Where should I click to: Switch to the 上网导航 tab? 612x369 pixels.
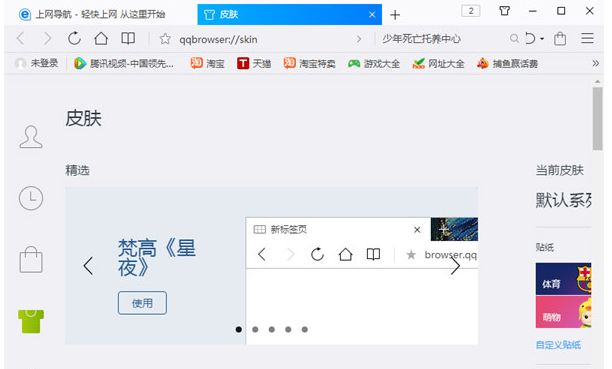[101, 14]
